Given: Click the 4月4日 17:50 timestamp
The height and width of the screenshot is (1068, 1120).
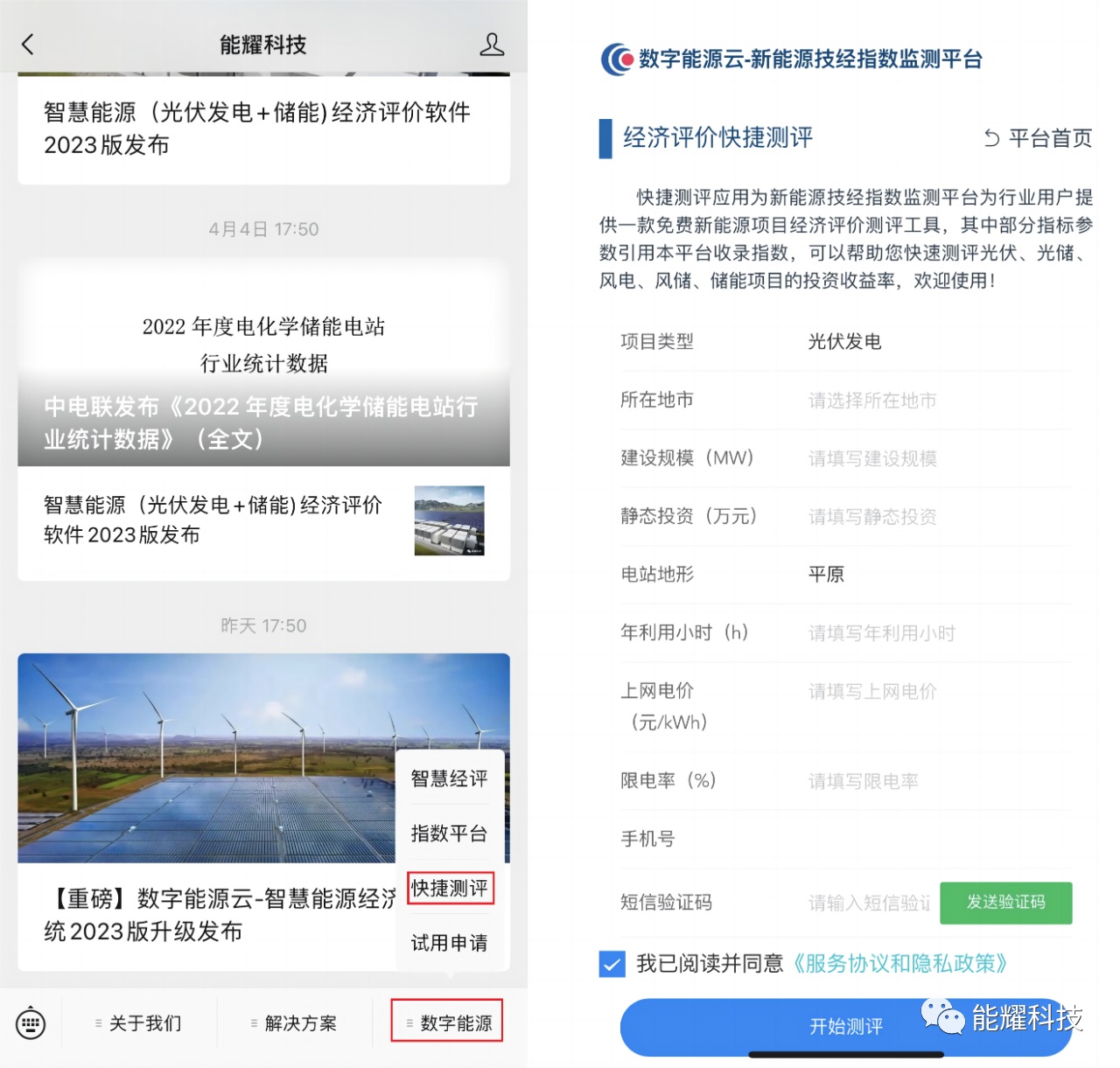Looking at the screenshot, I should point(263,229).
